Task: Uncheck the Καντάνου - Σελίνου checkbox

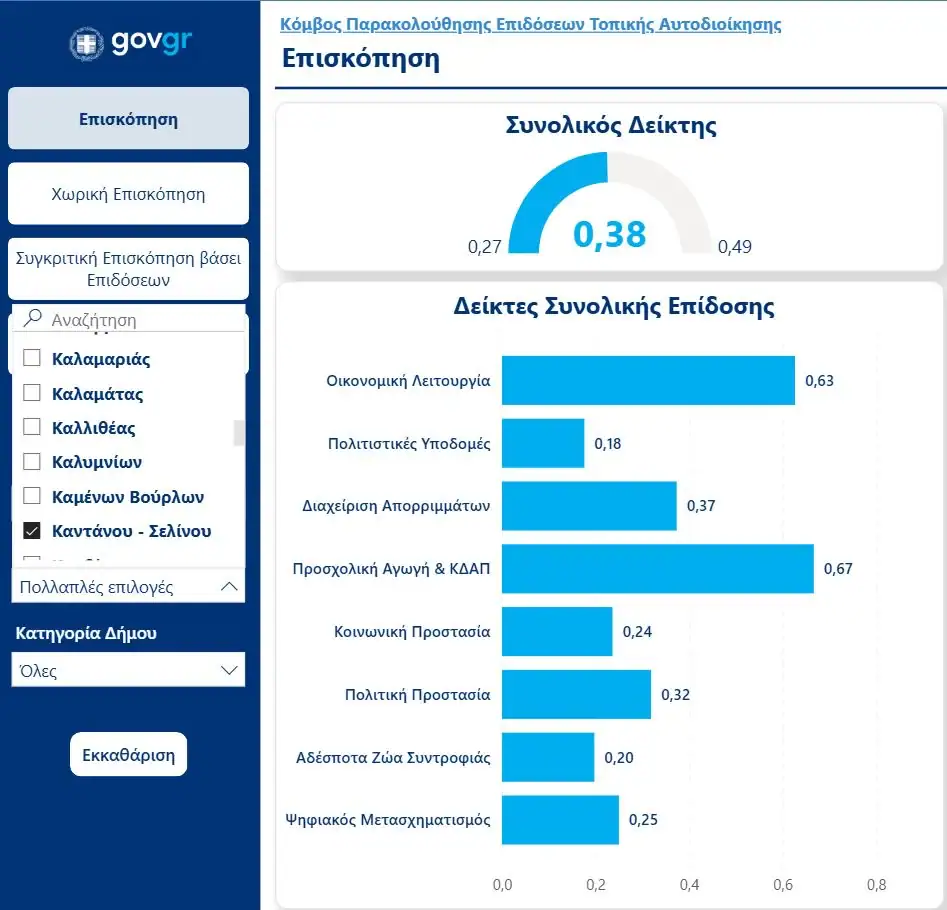Action: click(32, 531)
